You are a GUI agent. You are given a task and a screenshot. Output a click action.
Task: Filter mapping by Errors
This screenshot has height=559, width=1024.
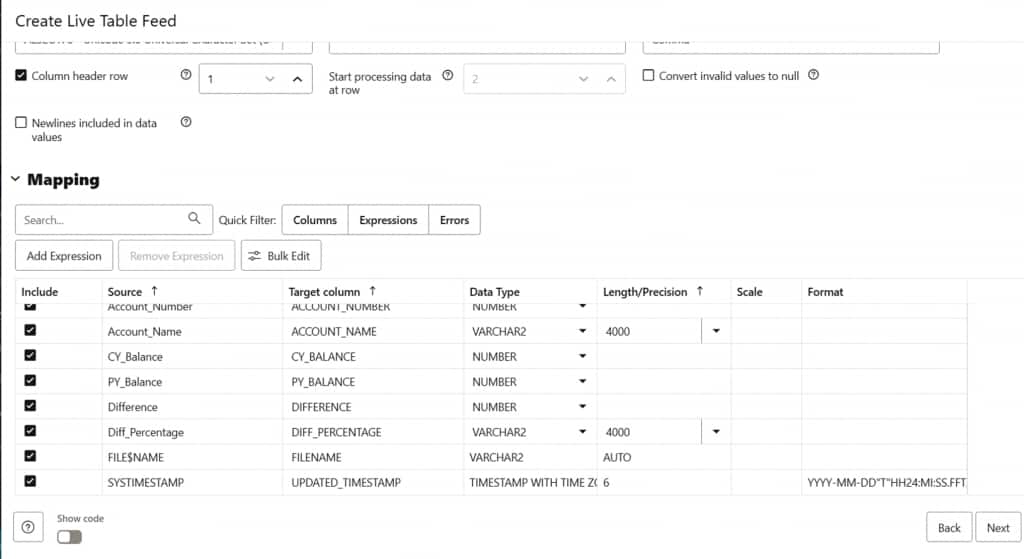tap(454, 220)
